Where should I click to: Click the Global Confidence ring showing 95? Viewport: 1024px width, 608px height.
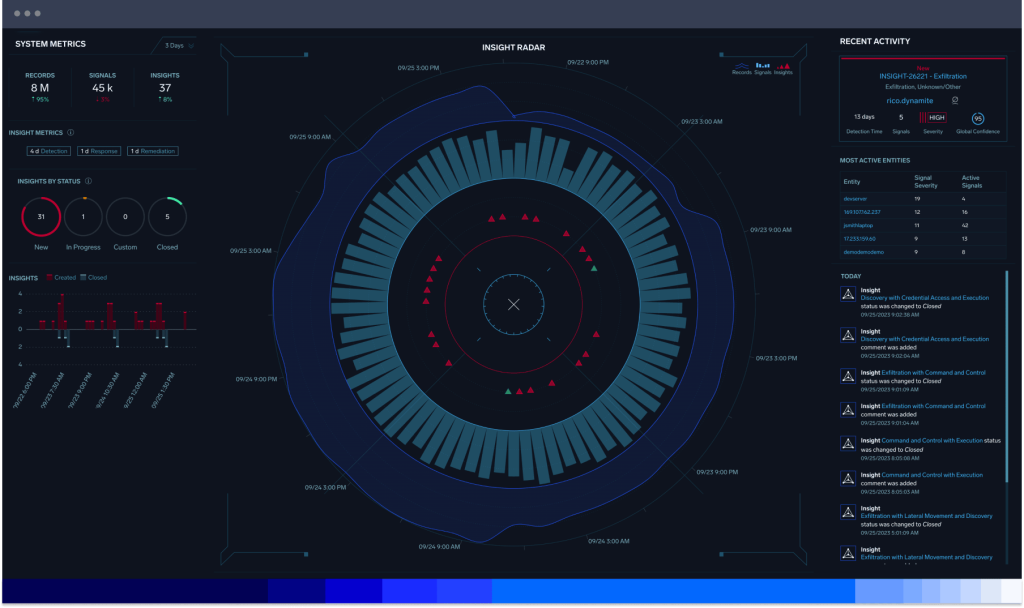click(x=978, y=118)
